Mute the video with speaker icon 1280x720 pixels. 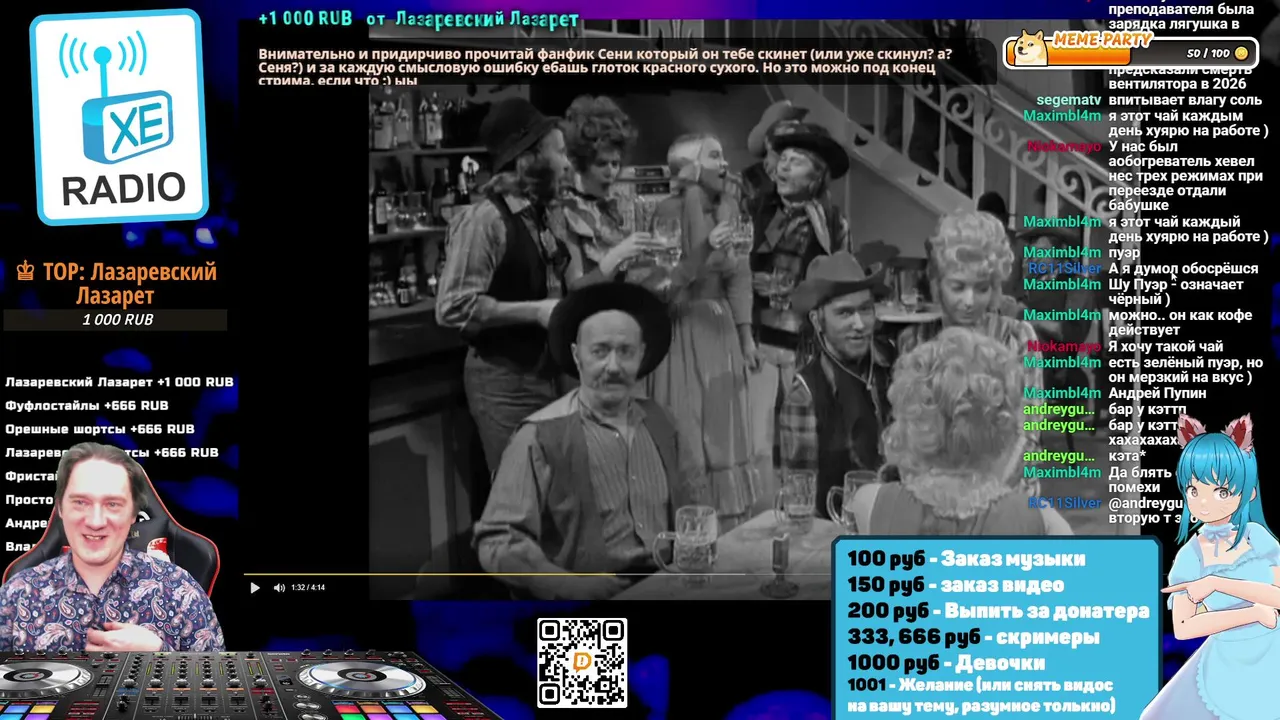[279, 588]
